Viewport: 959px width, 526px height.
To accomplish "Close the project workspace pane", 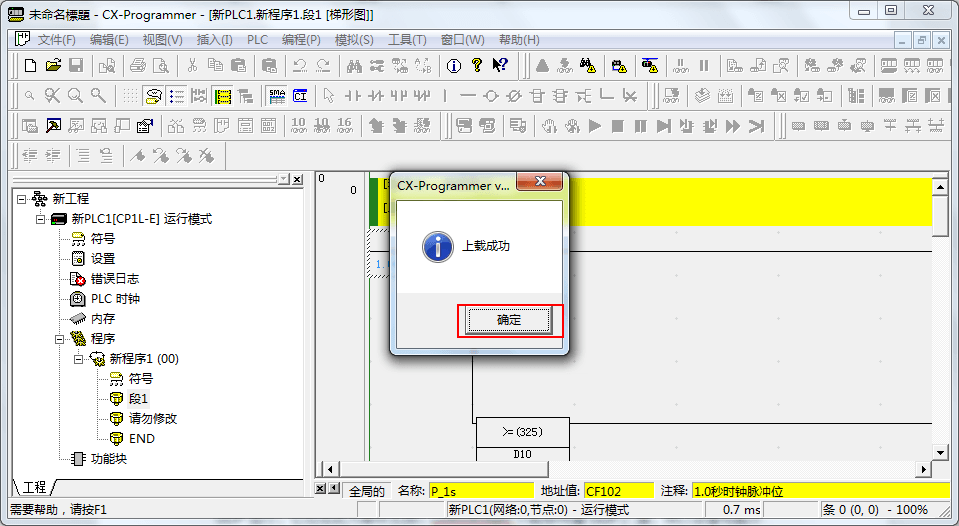I will (x=297, y=179).
